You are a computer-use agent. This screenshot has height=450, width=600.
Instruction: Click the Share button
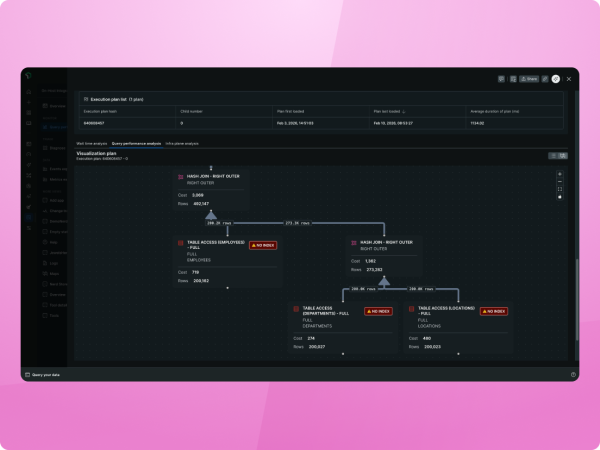pos(529,79)
